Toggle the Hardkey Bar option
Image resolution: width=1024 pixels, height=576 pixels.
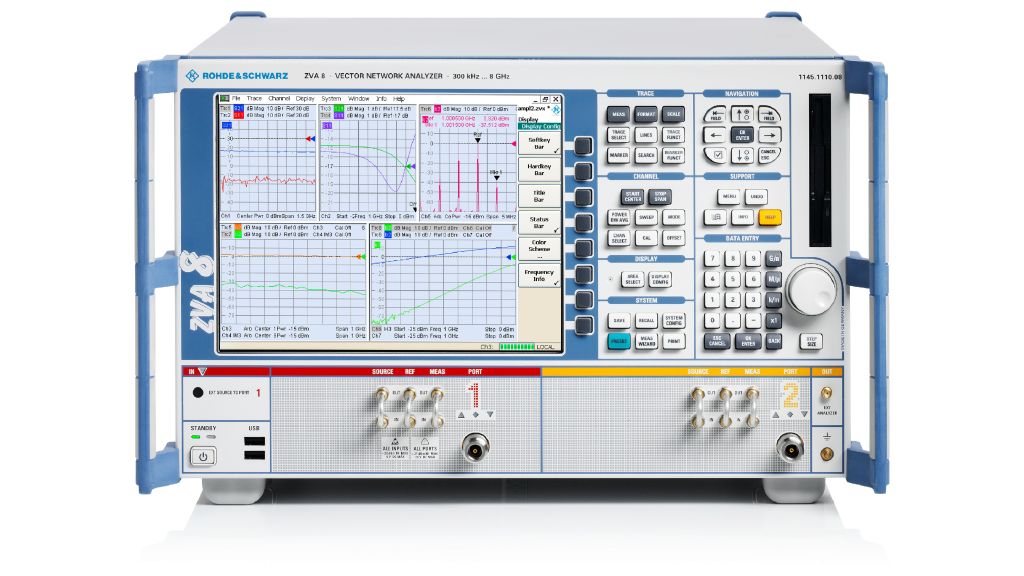pos(539,170)
